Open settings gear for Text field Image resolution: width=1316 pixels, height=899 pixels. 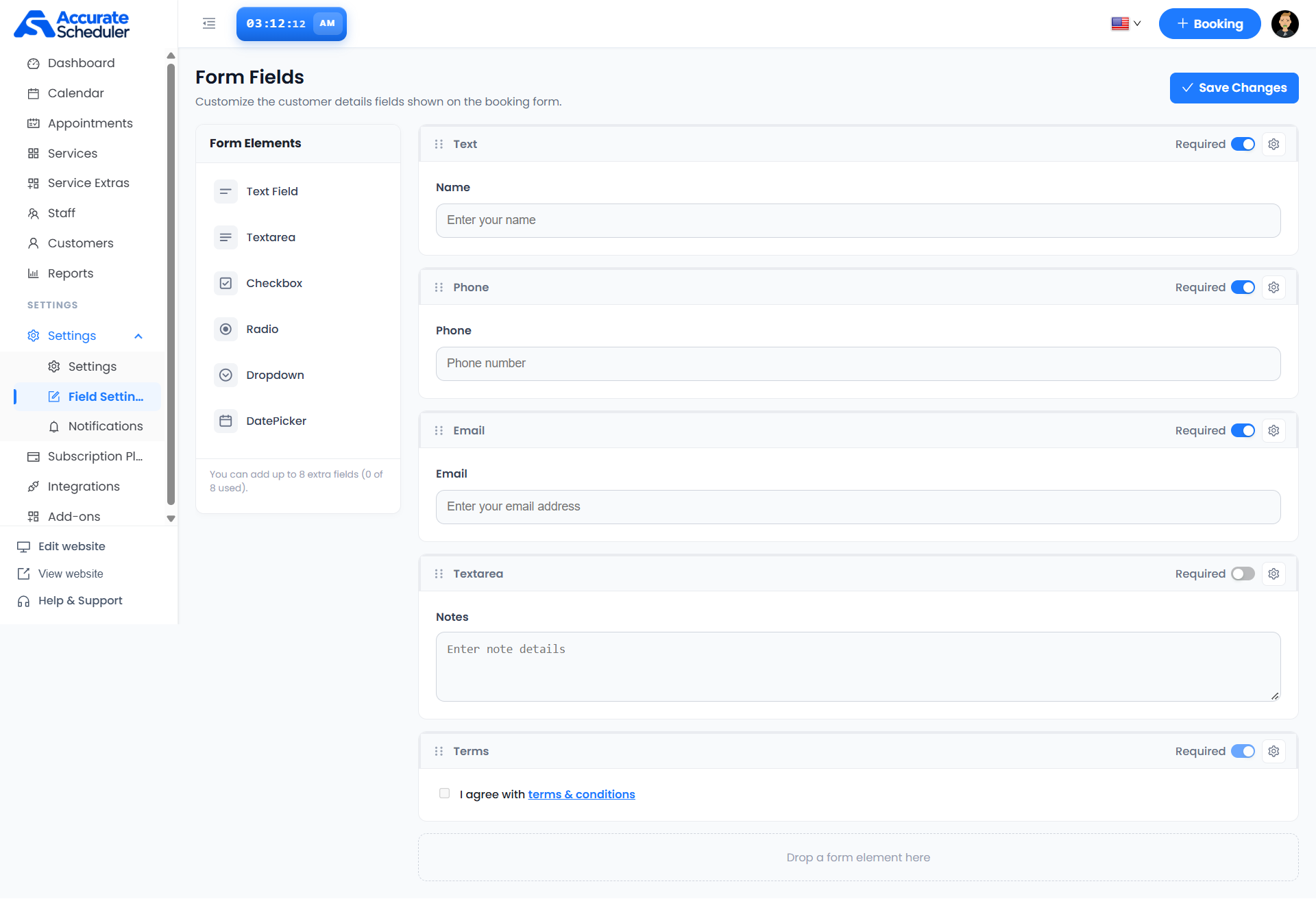tap(1274, 144)
